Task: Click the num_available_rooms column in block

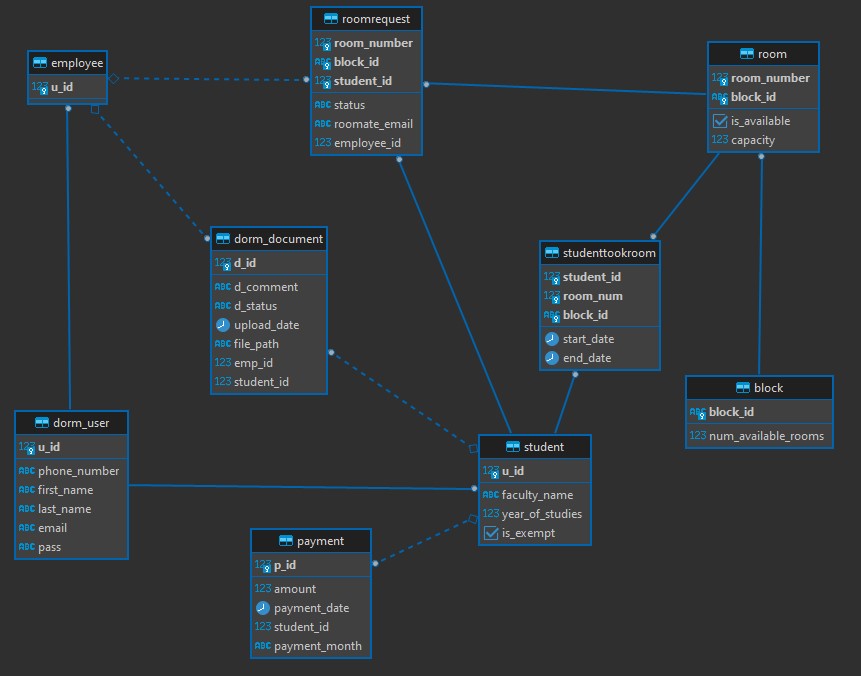Action: (x=766, y=435)
